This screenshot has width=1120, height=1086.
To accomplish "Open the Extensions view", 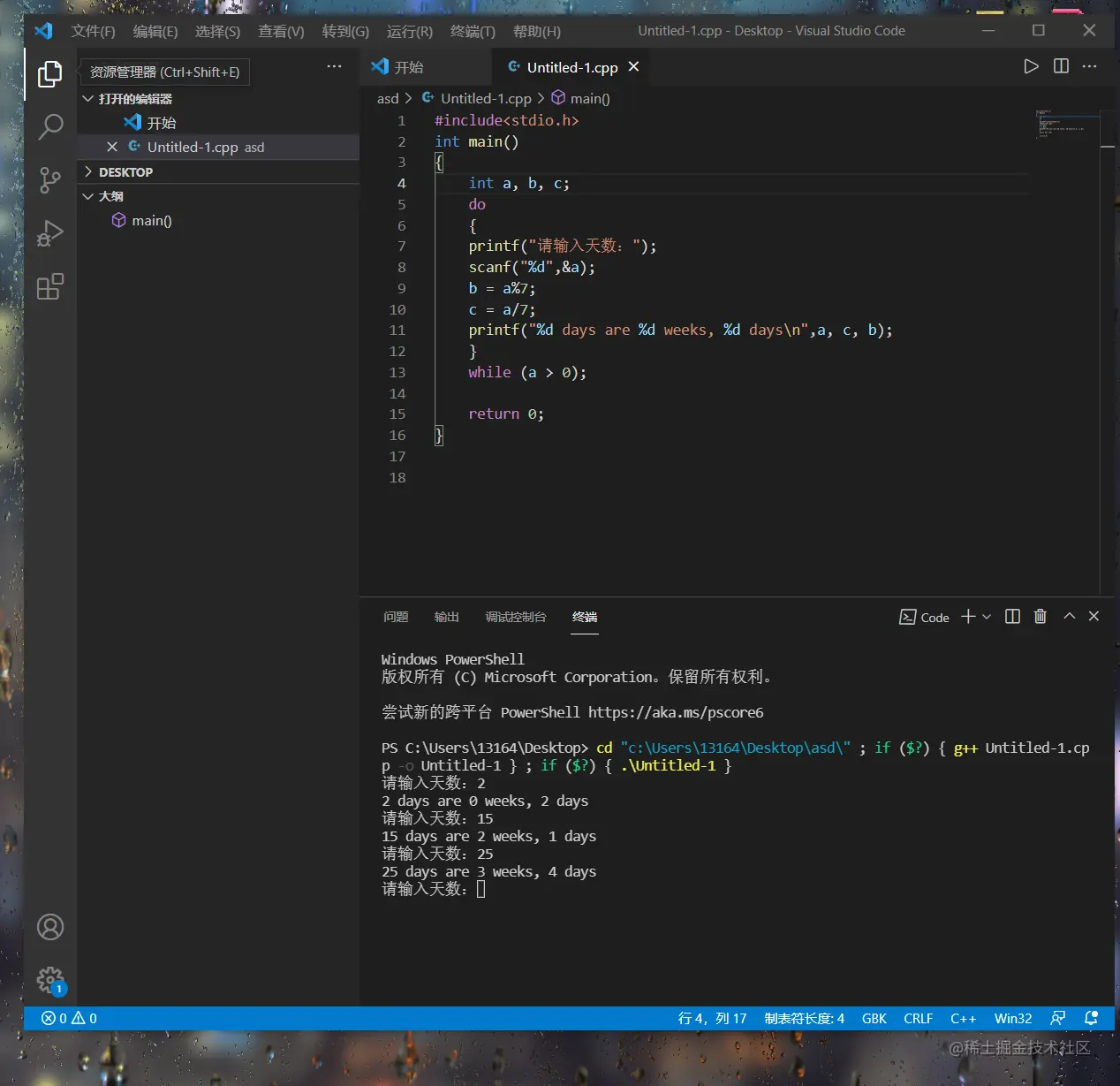I will click(x=50, y=286).
